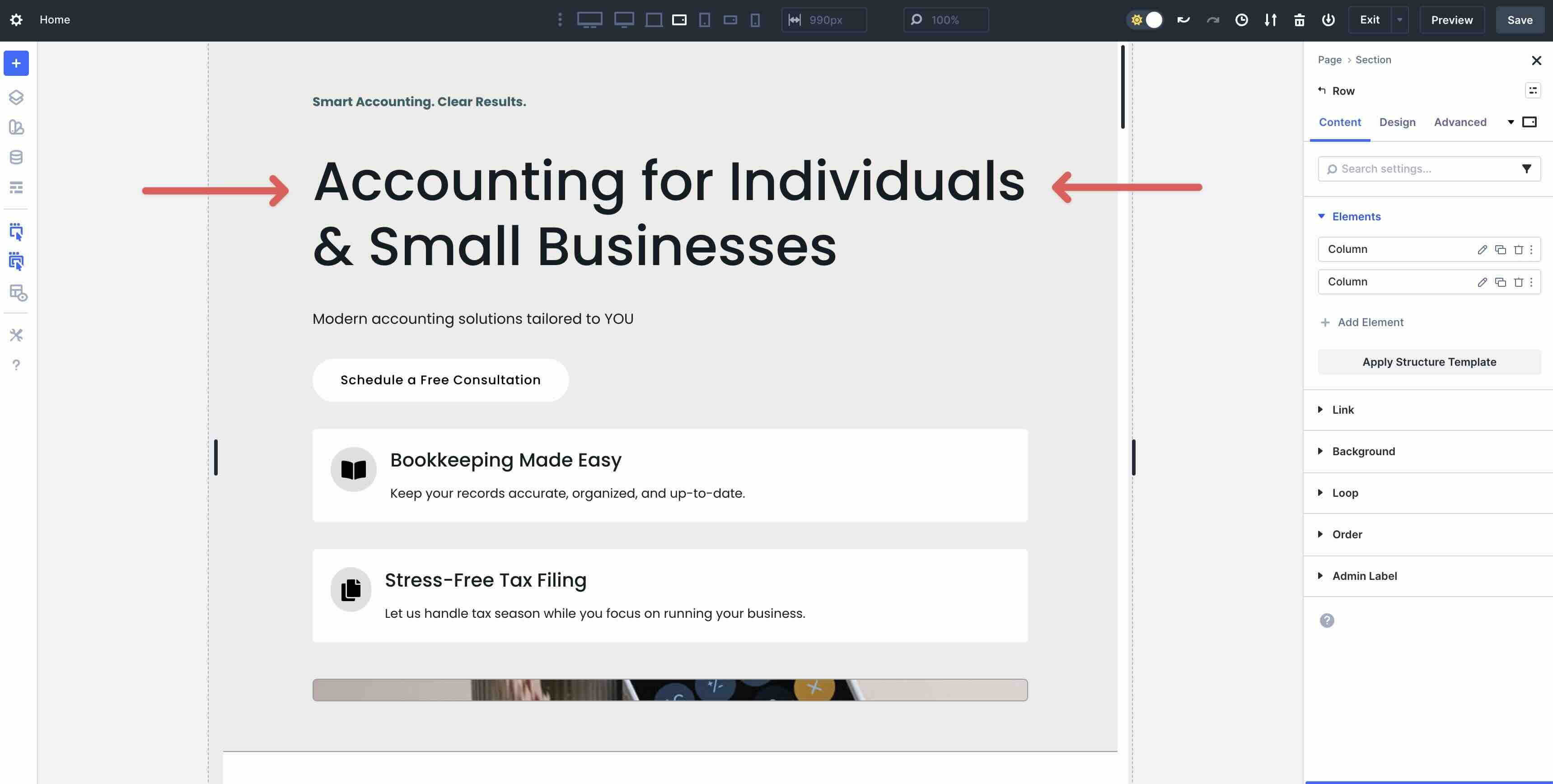Click the Apply Structure Template button
Image resolution: width=1553 pixels, height=784 pixels.
click(x=1429, y=362)
